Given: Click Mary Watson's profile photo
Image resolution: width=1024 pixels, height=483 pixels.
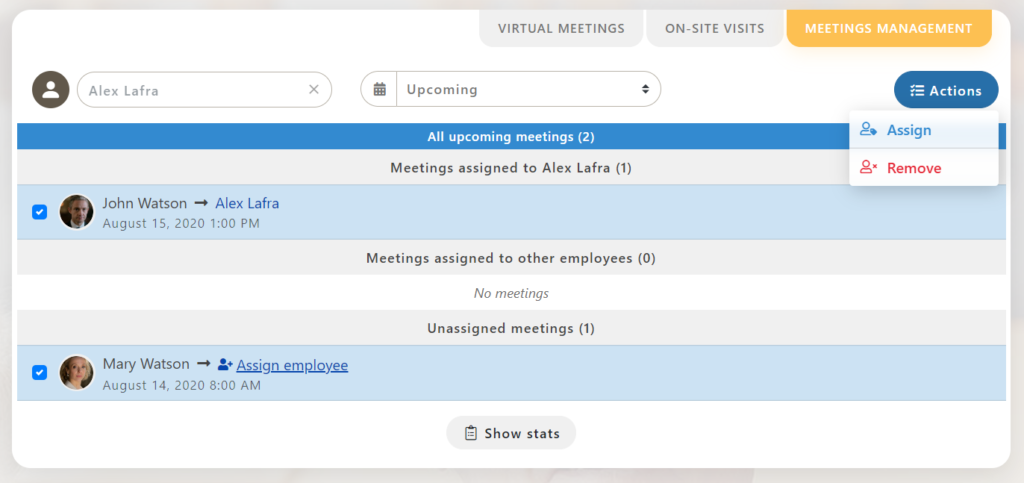Looking at the screenshot, I should [76, 373].
